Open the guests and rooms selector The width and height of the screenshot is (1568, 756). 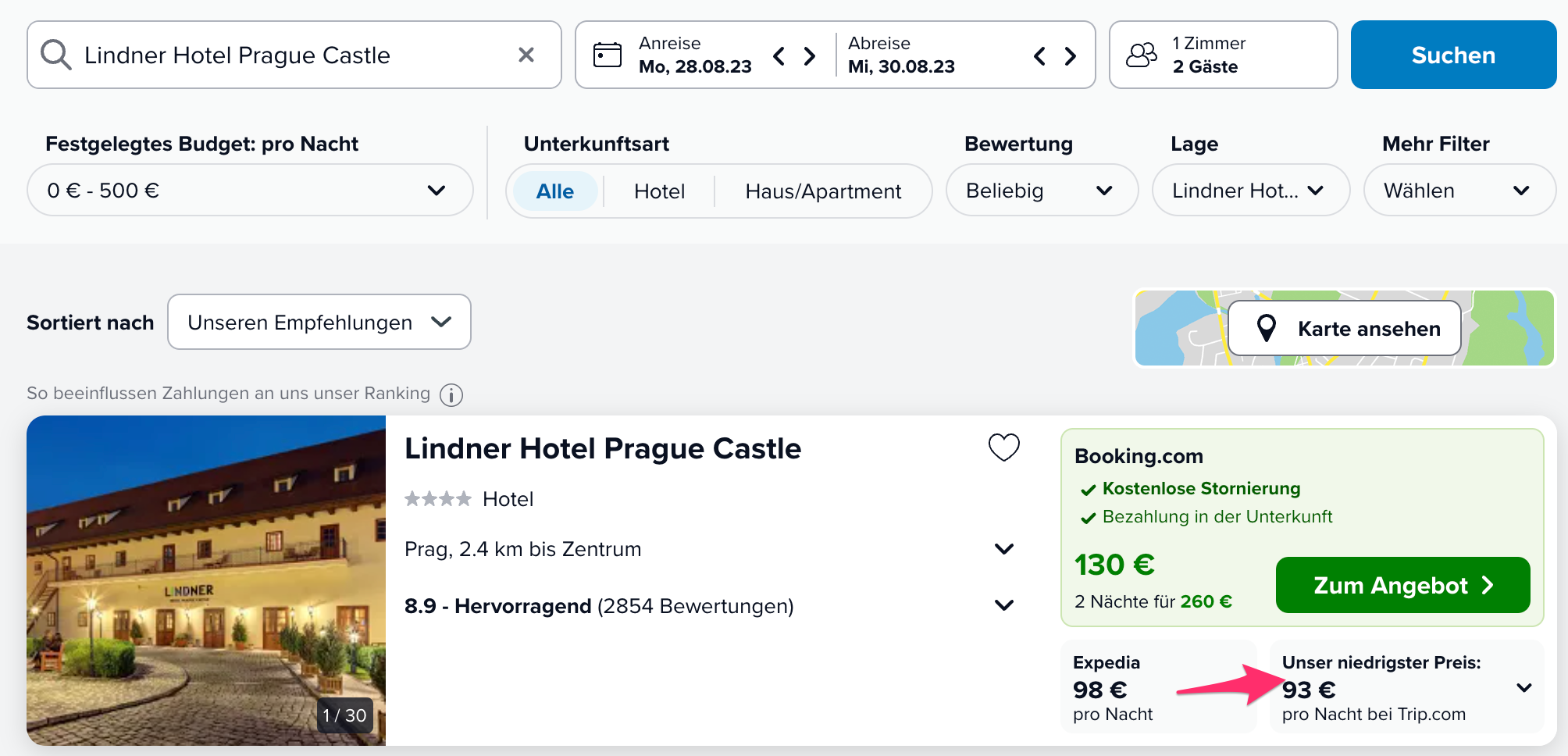1224,55
